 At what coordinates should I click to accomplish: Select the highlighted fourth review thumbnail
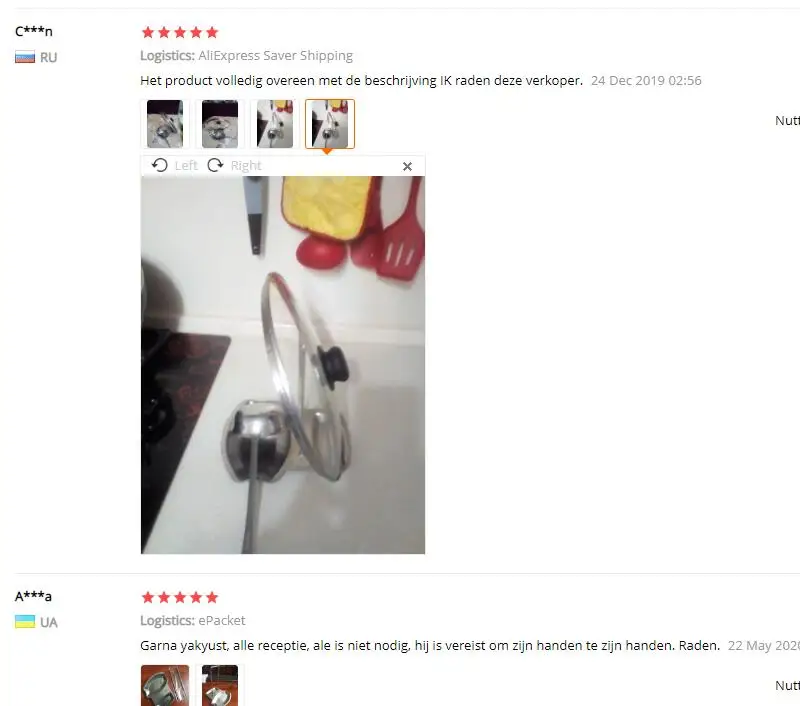[330, 124]
